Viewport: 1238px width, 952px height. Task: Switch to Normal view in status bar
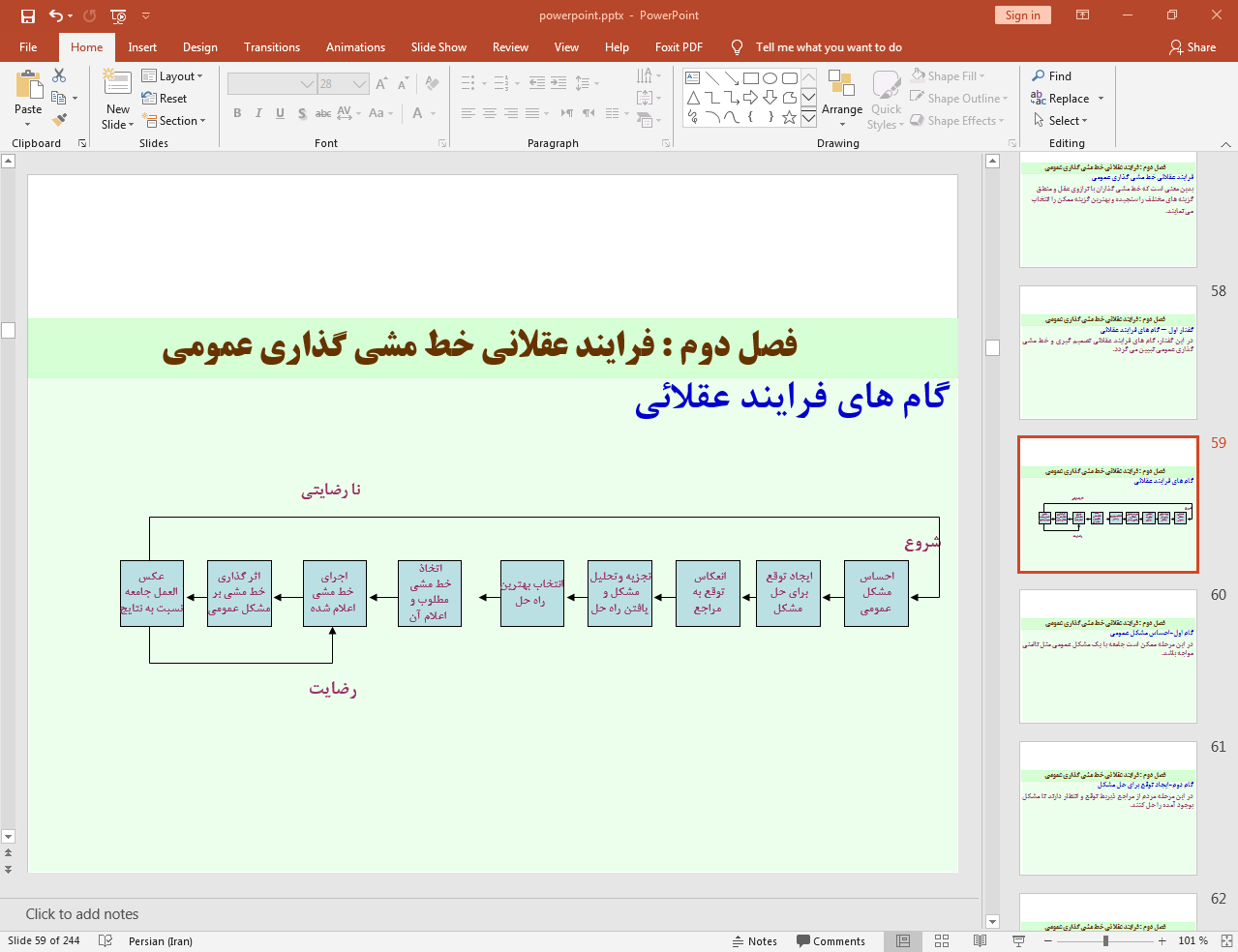(x=903, y=941)
